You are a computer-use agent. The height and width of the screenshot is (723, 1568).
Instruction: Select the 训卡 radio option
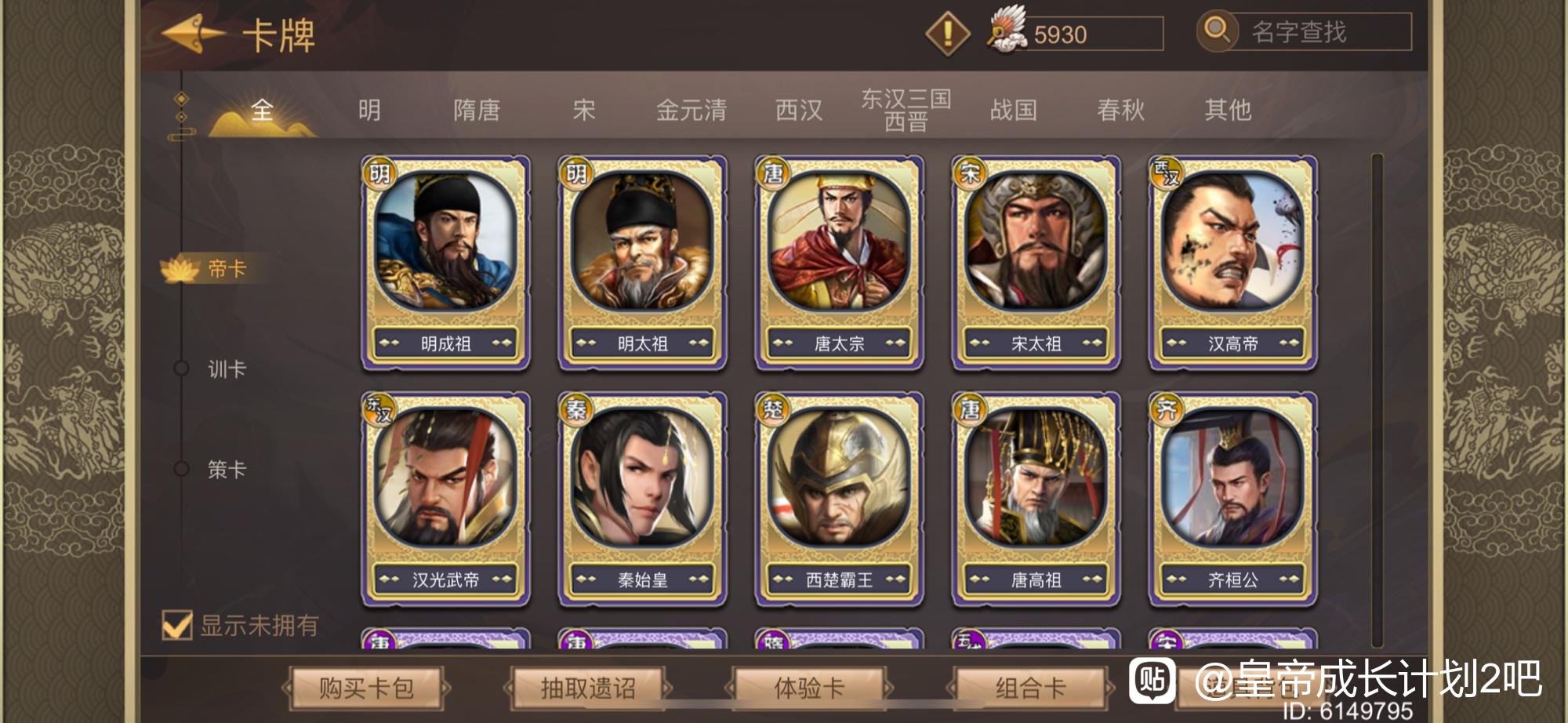[181, 369]
